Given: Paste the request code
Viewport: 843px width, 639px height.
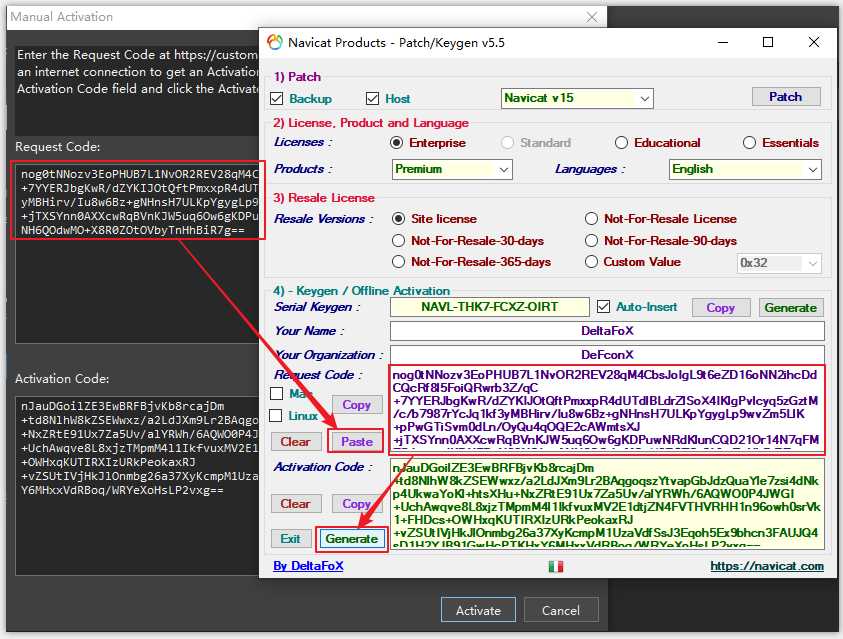Looking at the screenshot, I should pyautogui.click(x=356, y=442).
